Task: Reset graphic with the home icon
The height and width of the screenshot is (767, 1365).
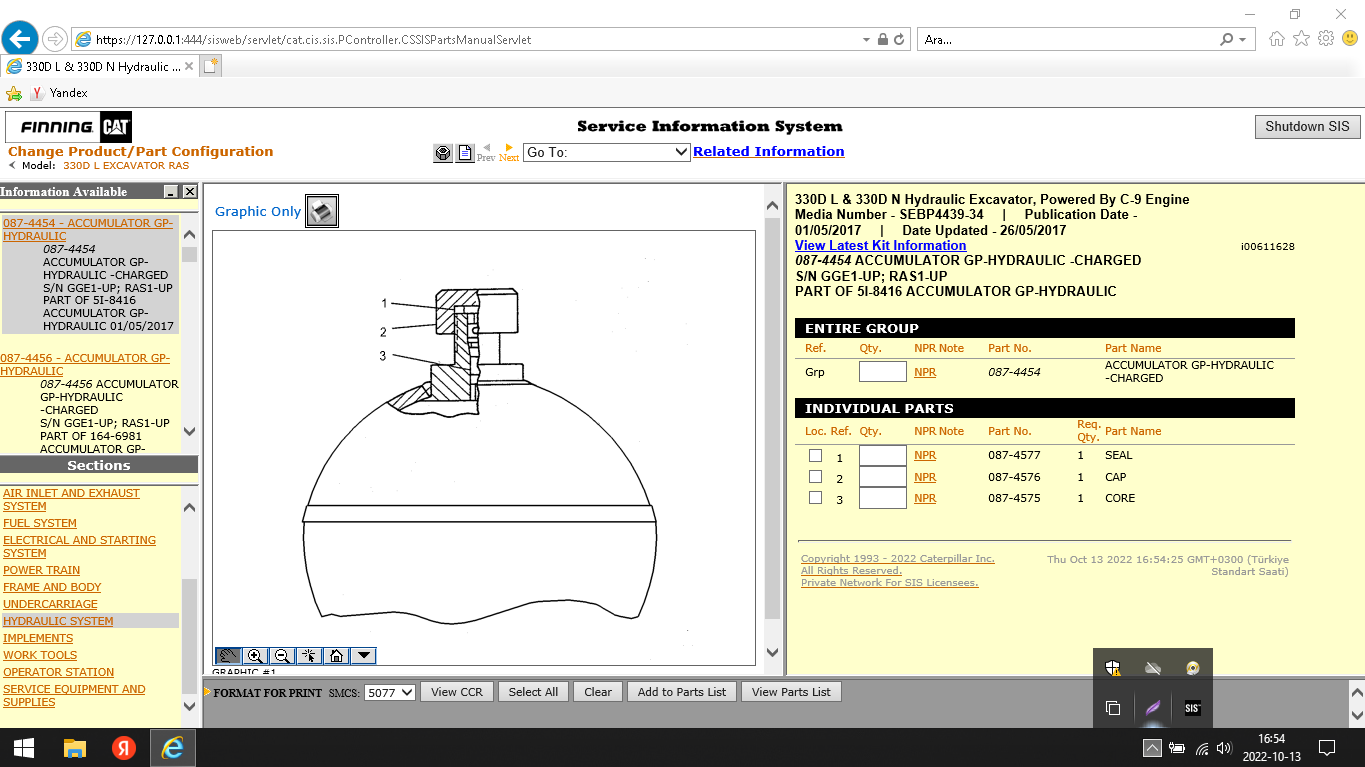Action: 336,656
